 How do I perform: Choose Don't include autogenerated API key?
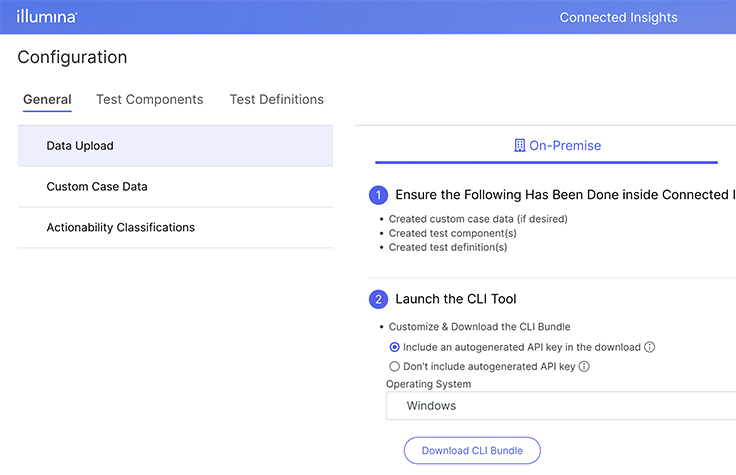point(394,367)
